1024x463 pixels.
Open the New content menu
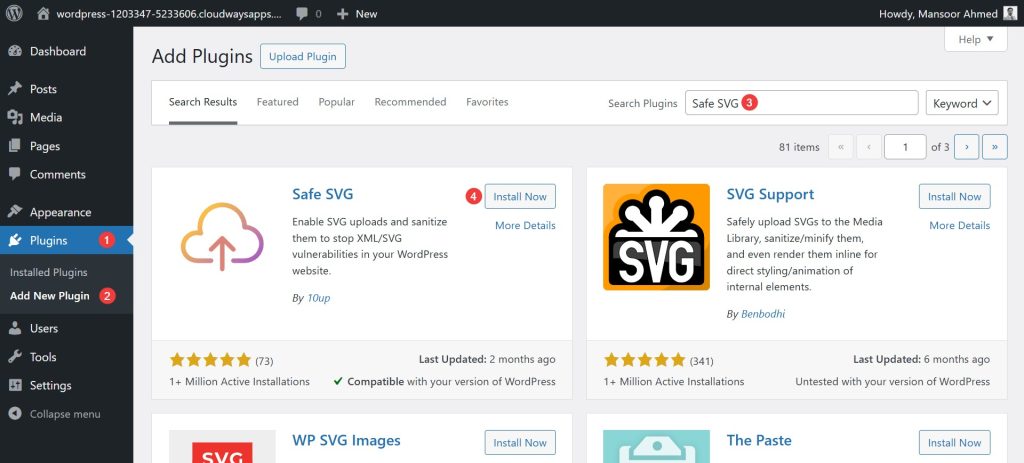pos(357,14)
